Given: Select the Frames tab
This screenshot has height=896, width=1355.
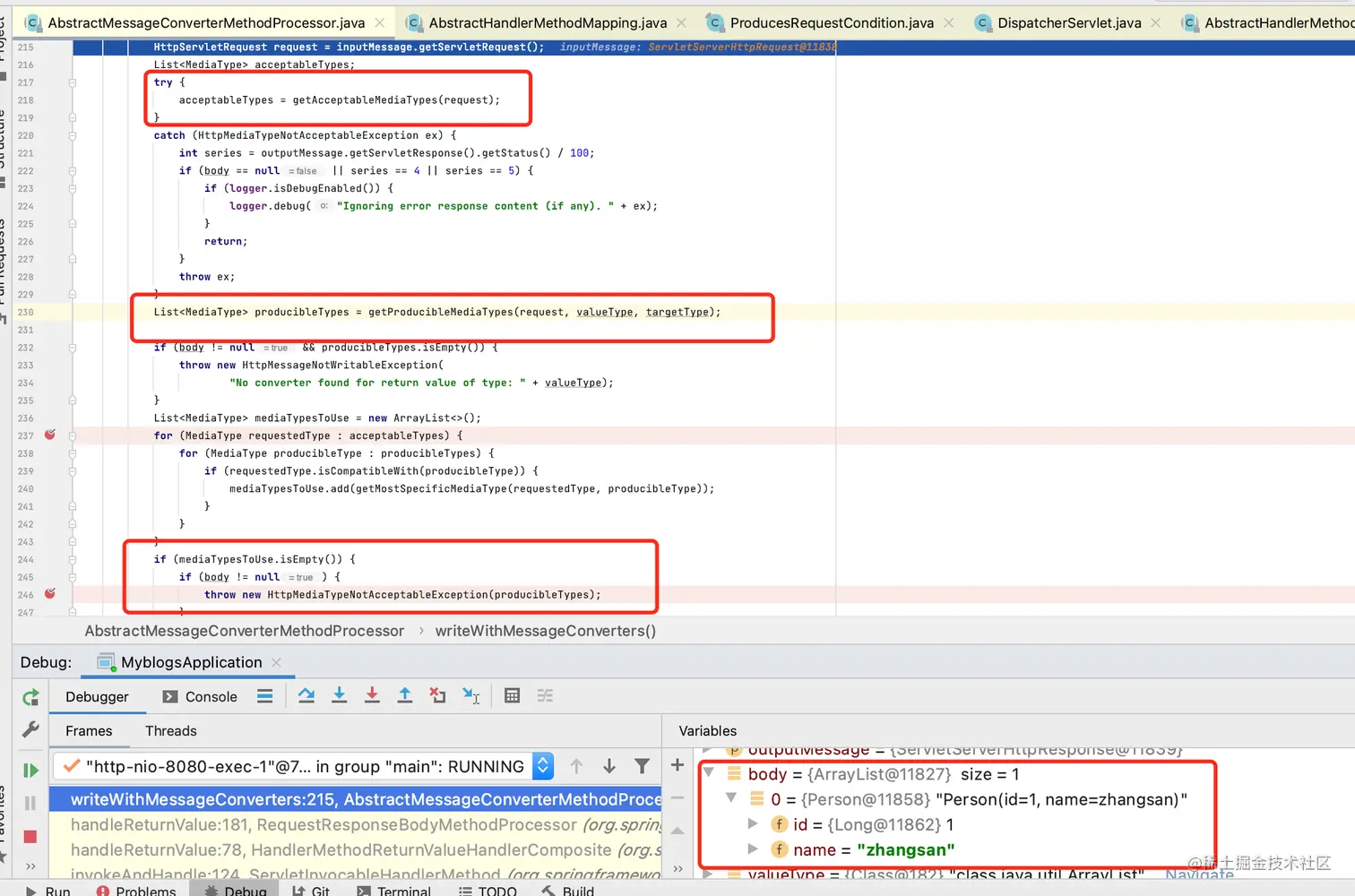Looking at the screenshot, I should (89, 730).
